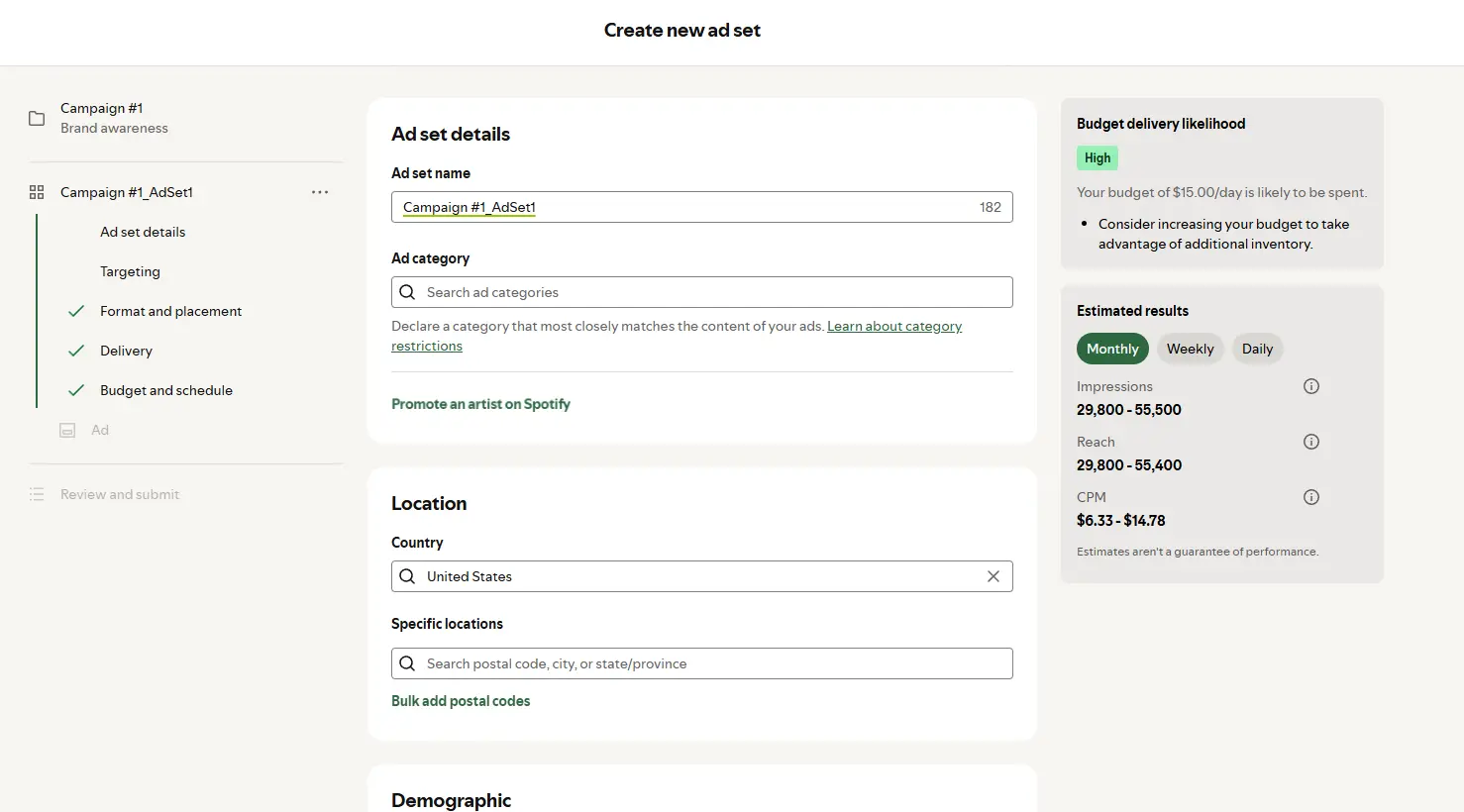Click the budget of $15.00/day message
This screenshot has width=1464, height=812.
point(1221,192)
